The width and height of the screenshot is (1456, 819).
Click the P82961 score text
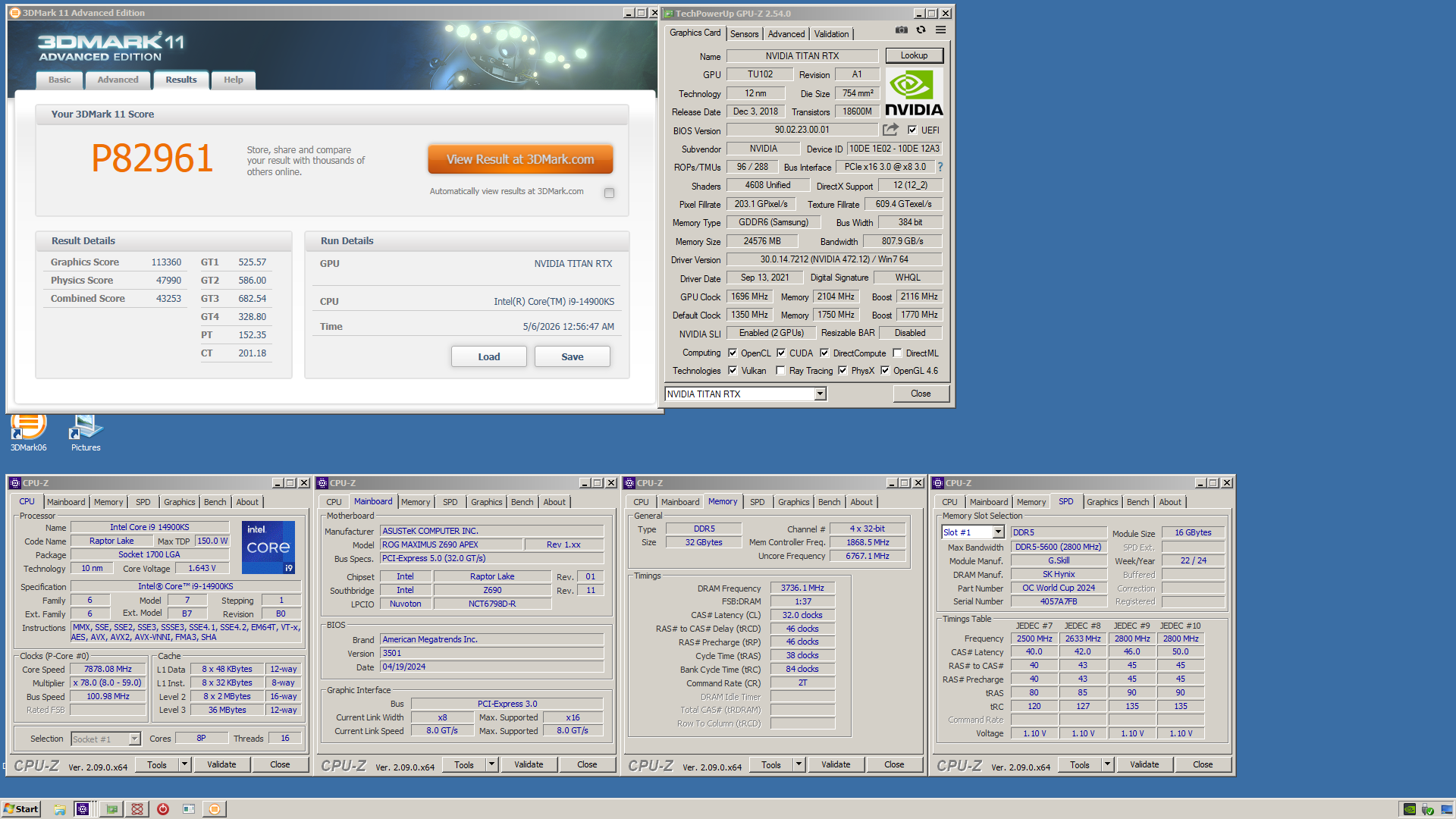[x=152, y=158]
